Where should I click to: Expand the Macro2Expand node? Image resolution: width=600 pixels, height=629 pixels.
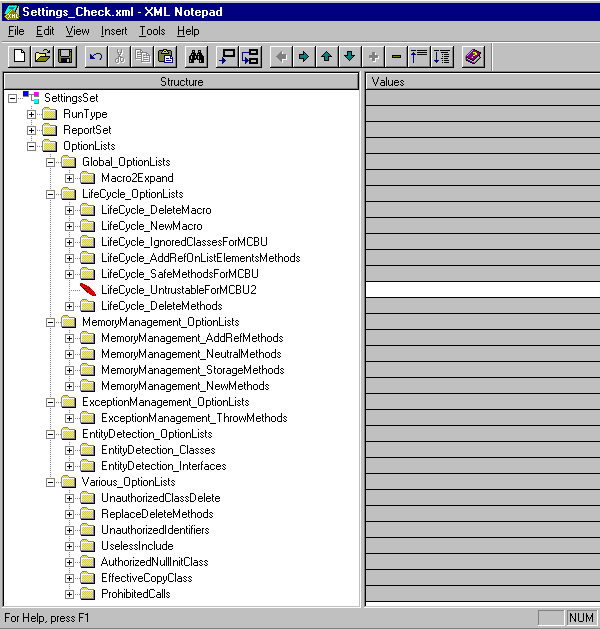point(69,178)
